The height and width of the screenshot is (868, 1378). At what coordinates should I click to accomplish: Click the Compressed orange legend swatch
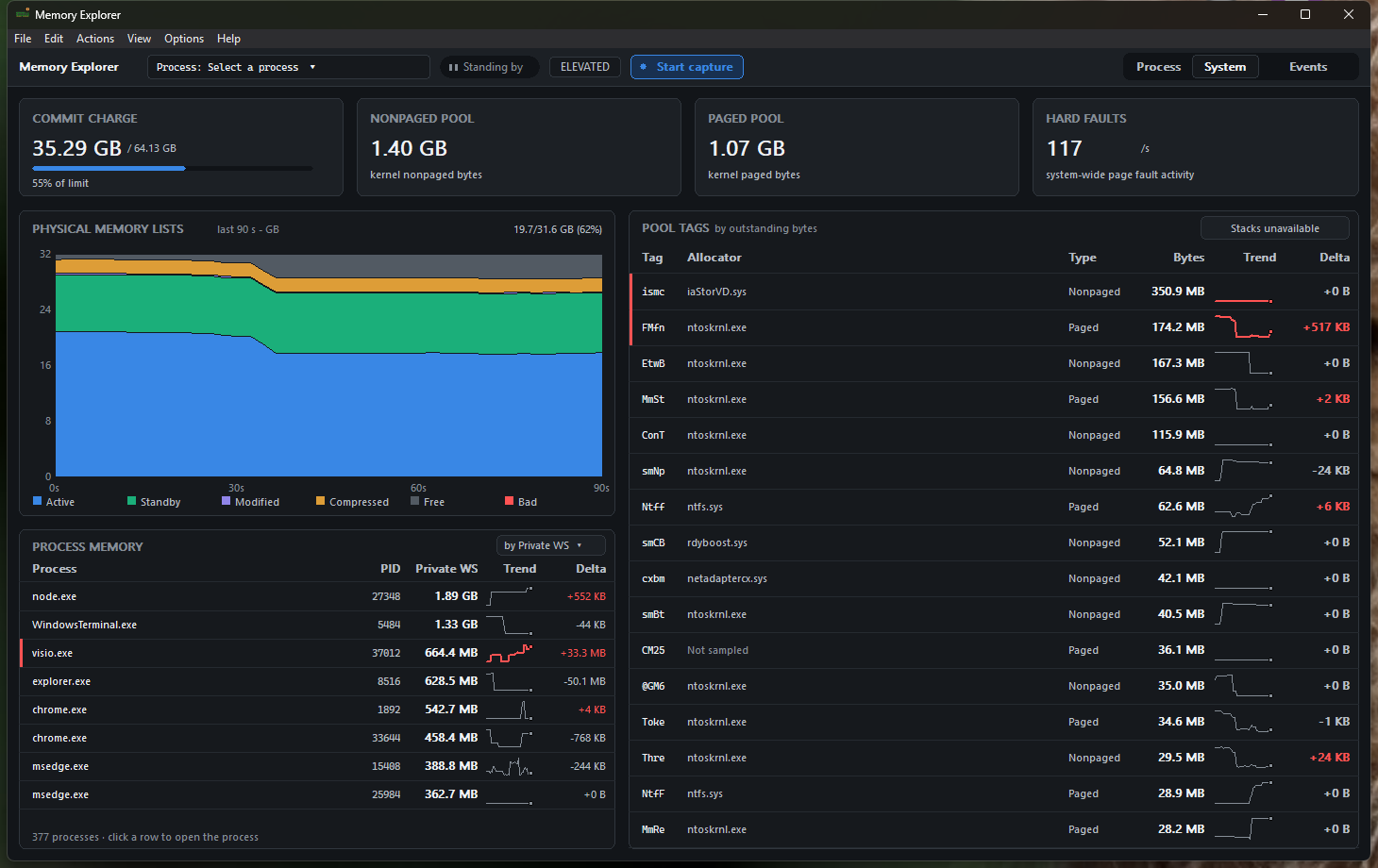(320, 501)
